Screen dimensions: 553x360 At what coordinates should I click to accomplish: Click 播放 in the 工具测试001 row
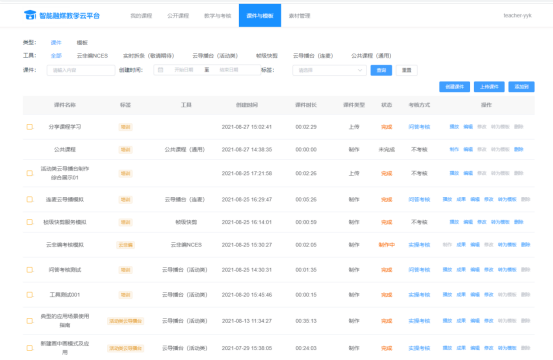[x=447, y=294]
